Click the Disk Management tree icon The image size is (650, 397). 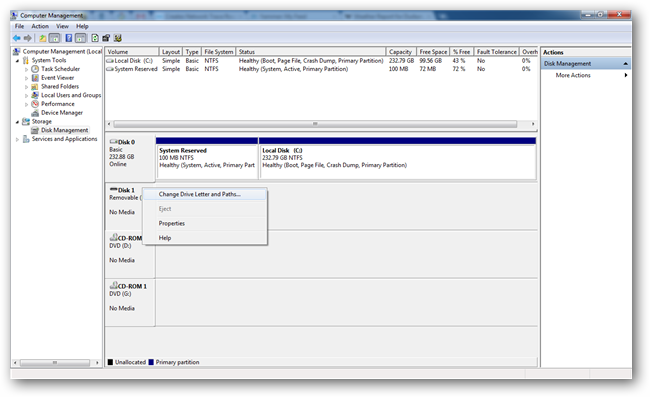click(x=35, y=130)
